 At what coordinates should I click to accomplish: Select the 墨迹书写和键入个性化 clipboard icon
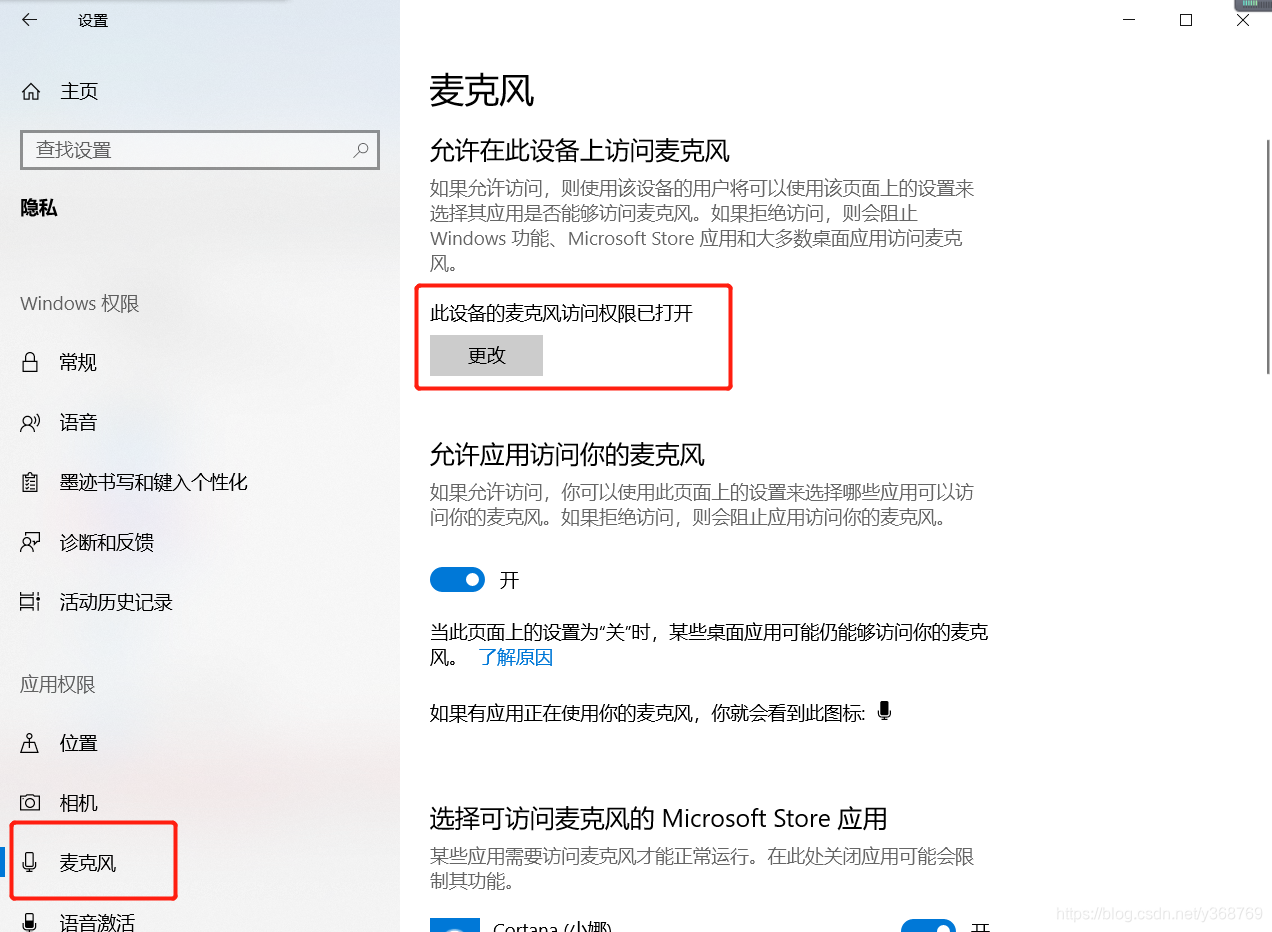30,482
